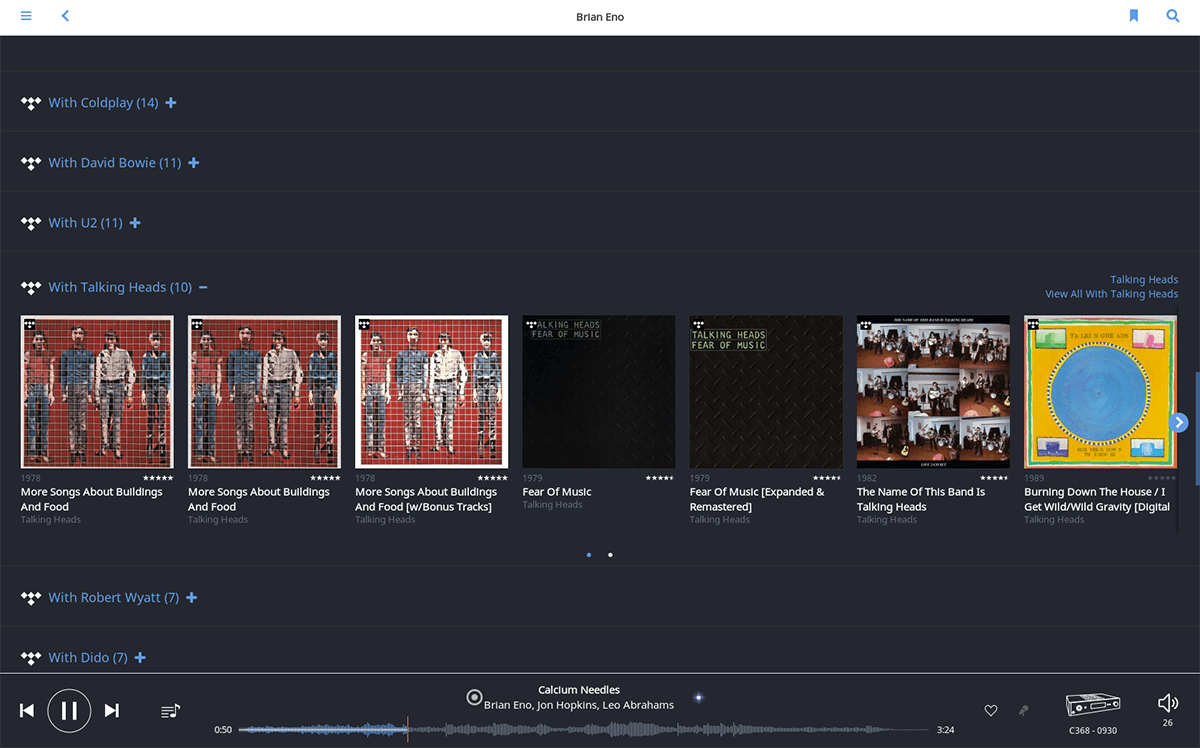
Task: Expand the With Dido (7) section
Action: (x=140, y=658)
